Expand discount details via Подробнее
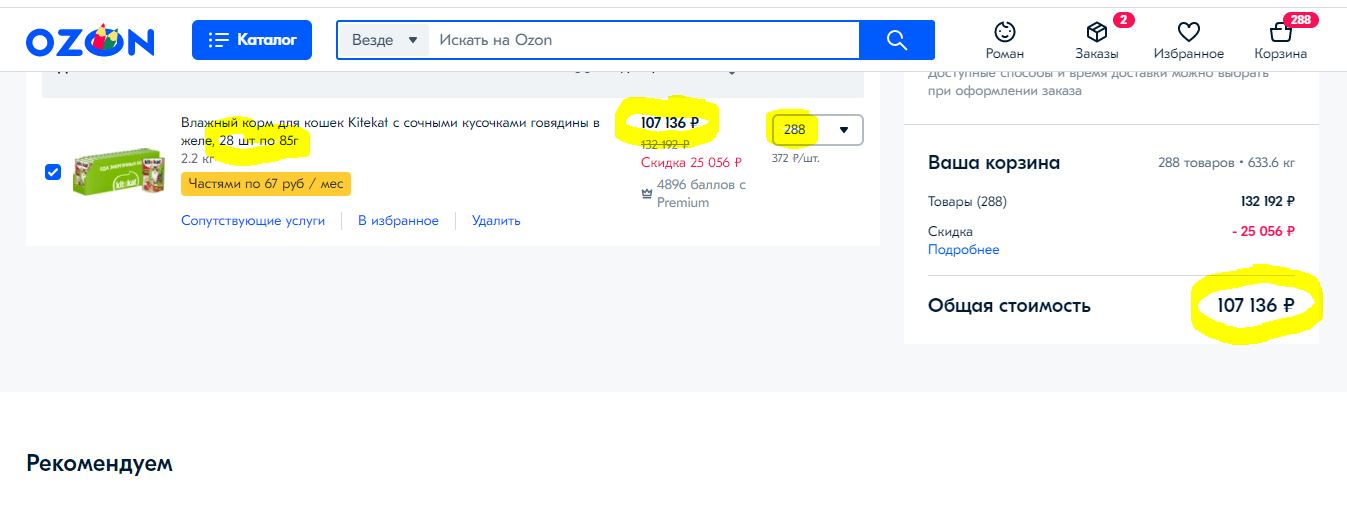This screenshot has height=505, width=1347. (x=963, y=249)
